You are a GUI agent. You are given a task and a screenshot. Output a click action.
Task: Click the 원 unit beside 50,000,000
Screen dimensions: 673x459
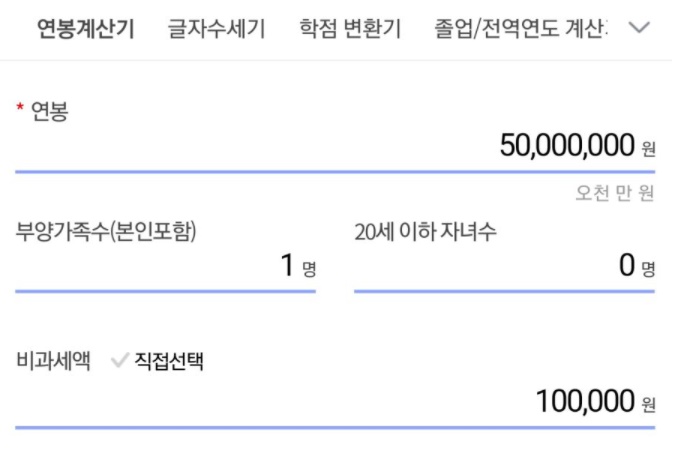pos(648,149)
